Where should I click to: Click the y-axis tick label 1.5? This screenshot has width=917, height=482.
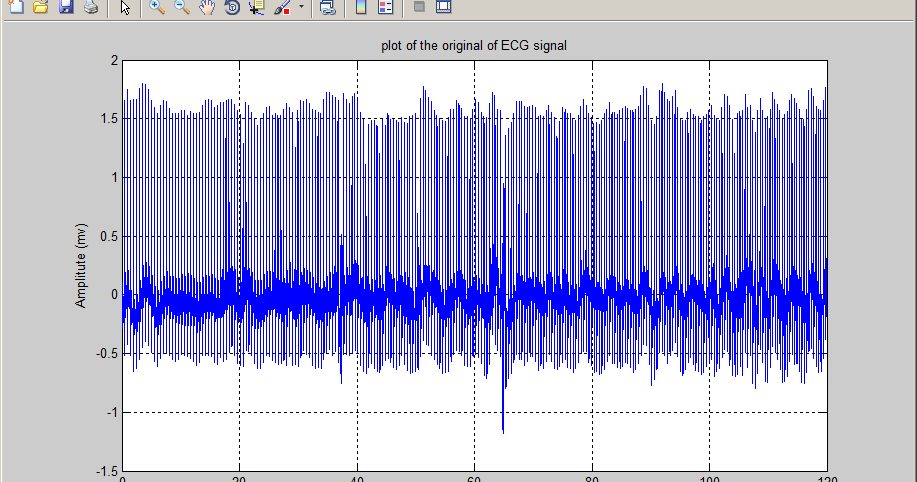point(109,119)
